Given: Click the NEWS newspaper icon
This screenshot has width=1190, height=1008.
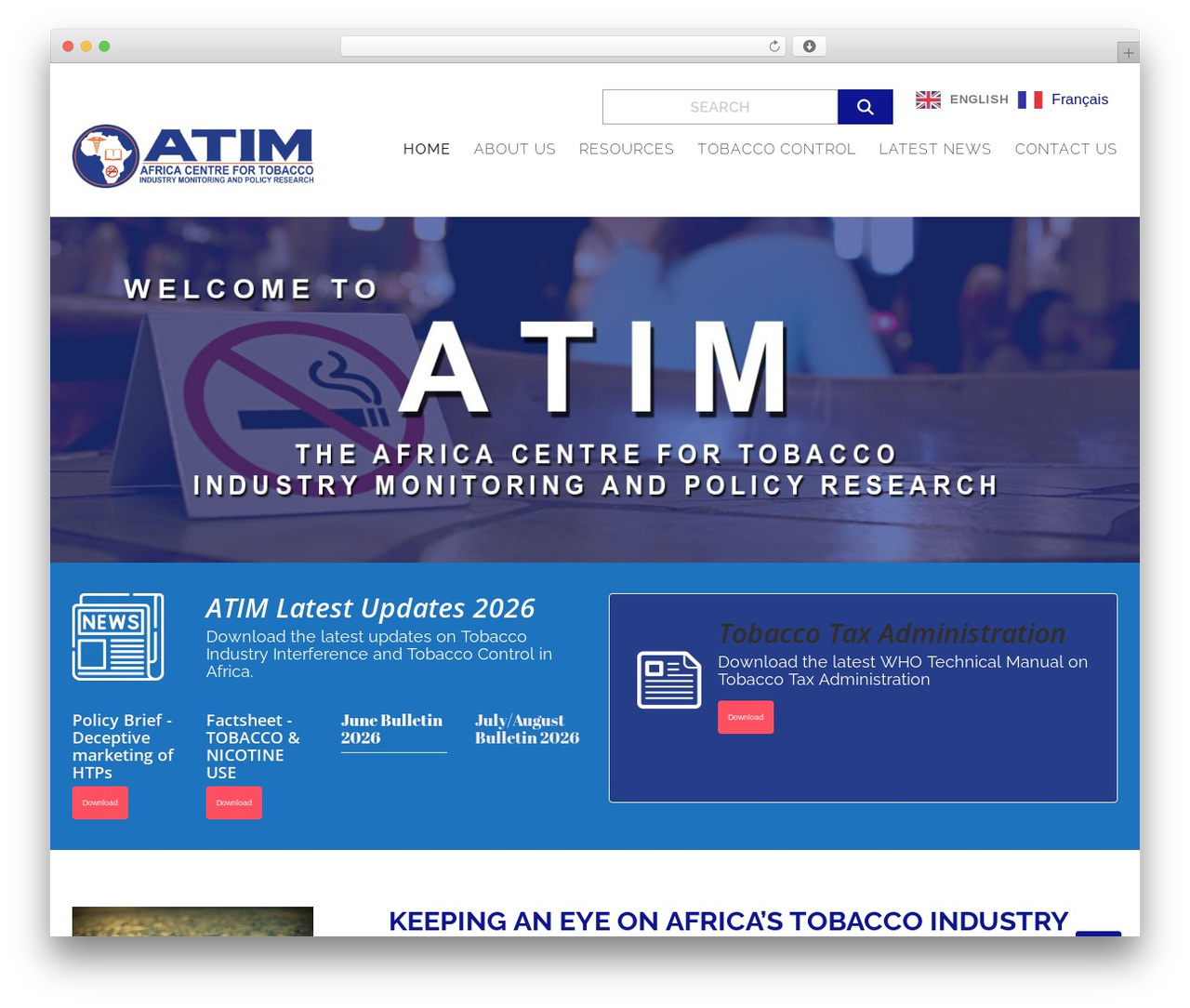Looking at the screenshot, I should 118,637.
